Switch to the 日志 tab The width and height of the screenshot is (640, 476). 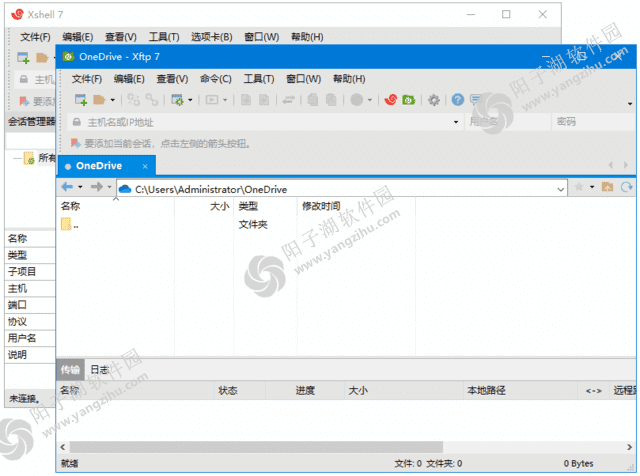100,369
